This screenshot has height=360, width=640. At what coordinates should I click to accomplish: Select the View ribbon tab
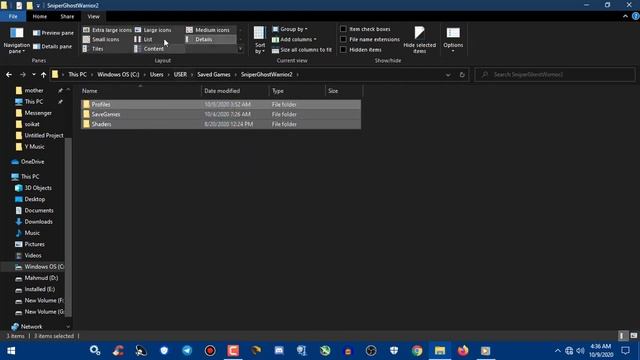point(93,16)
